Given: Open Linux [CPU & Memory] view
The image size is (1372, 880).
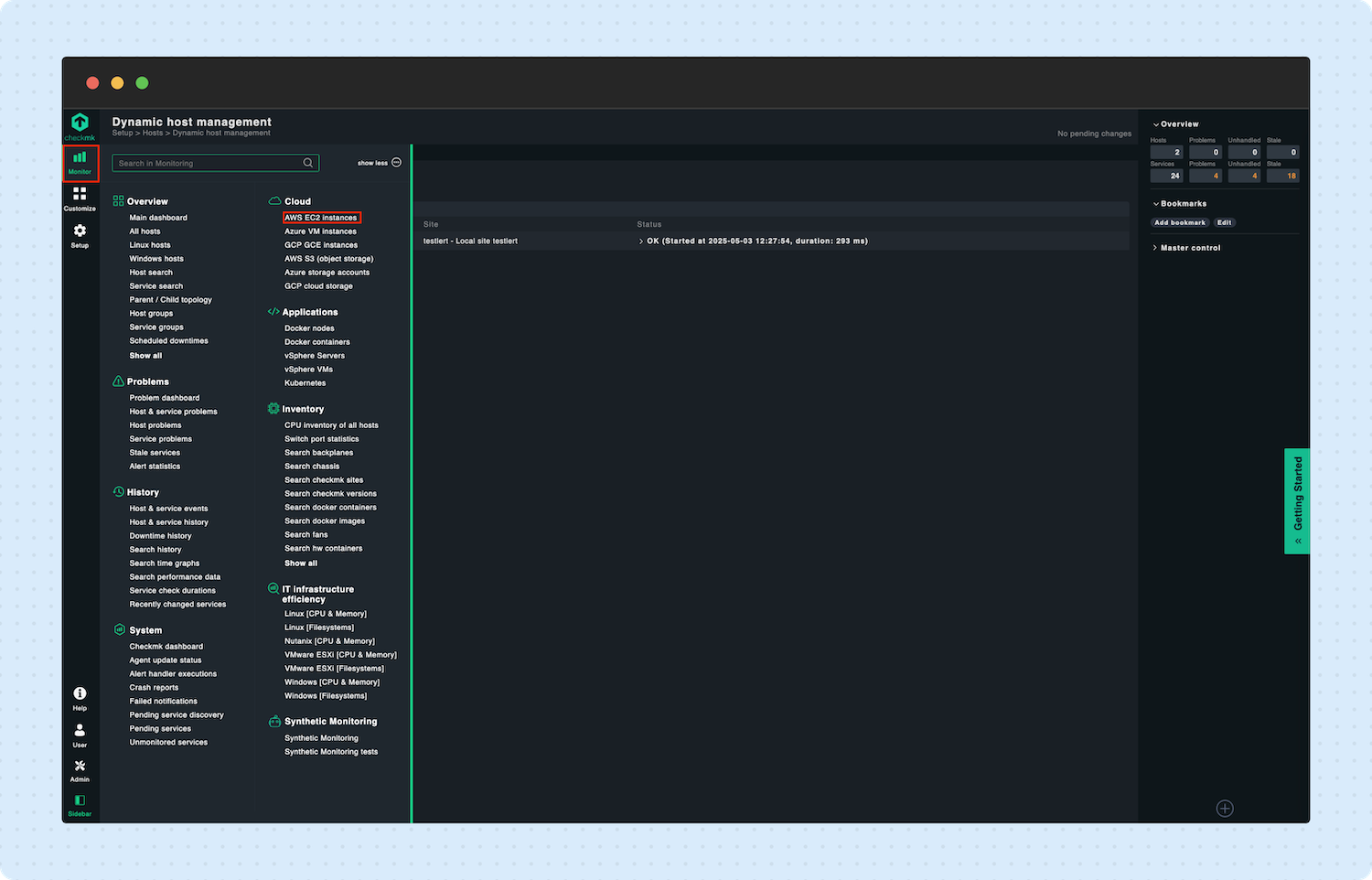Looking at the screenshot, I should 326,614.
